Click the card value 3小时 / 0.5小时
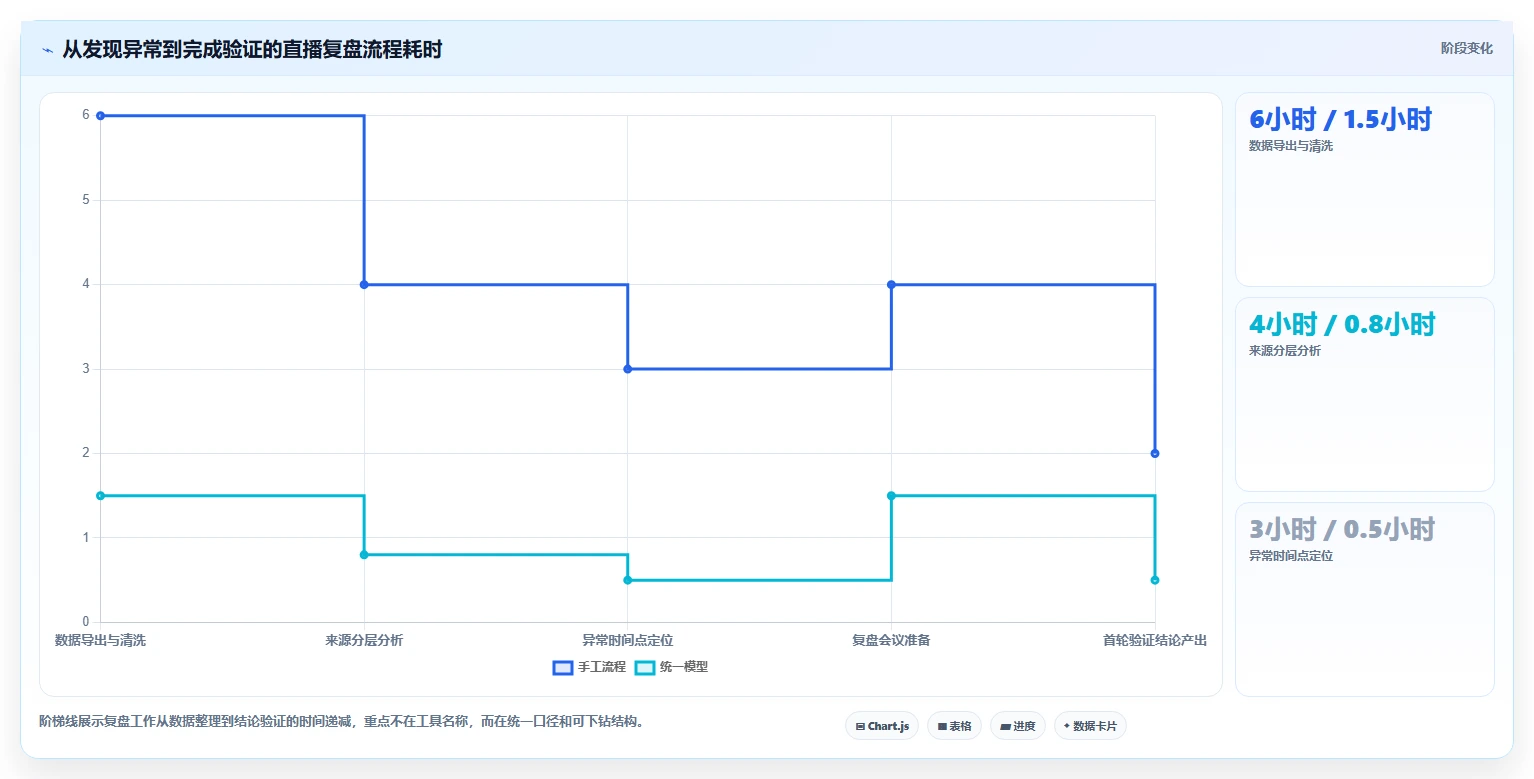Image resolution: width=1534 pixels, height=779 pixels. [x=1342, y=529]
